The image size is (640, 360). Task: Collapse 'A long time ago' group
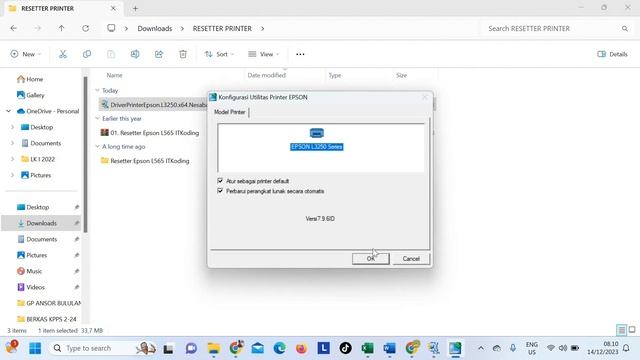tap(98, 147)
